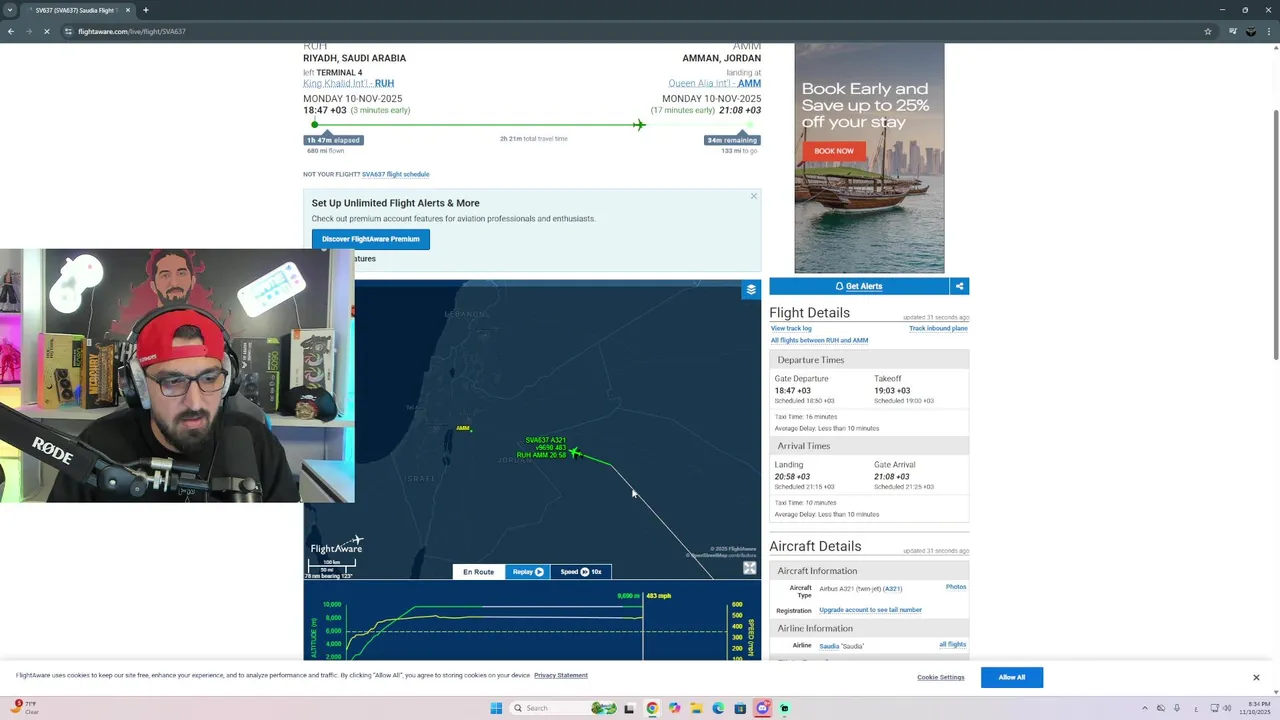Viewport: 1280px width, 720px height.
Task: Click the Track inbound plane link
Action: pyautogui.click(x=938, y=328)
